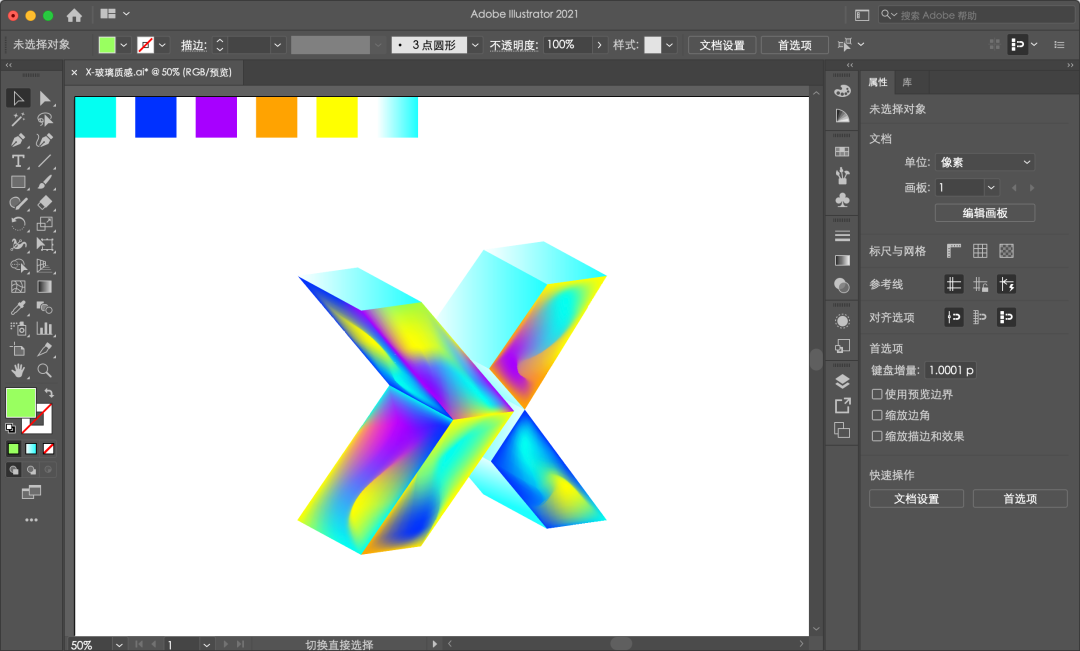Open the 样式 graphic style dropdown

(x=669, y=45)
